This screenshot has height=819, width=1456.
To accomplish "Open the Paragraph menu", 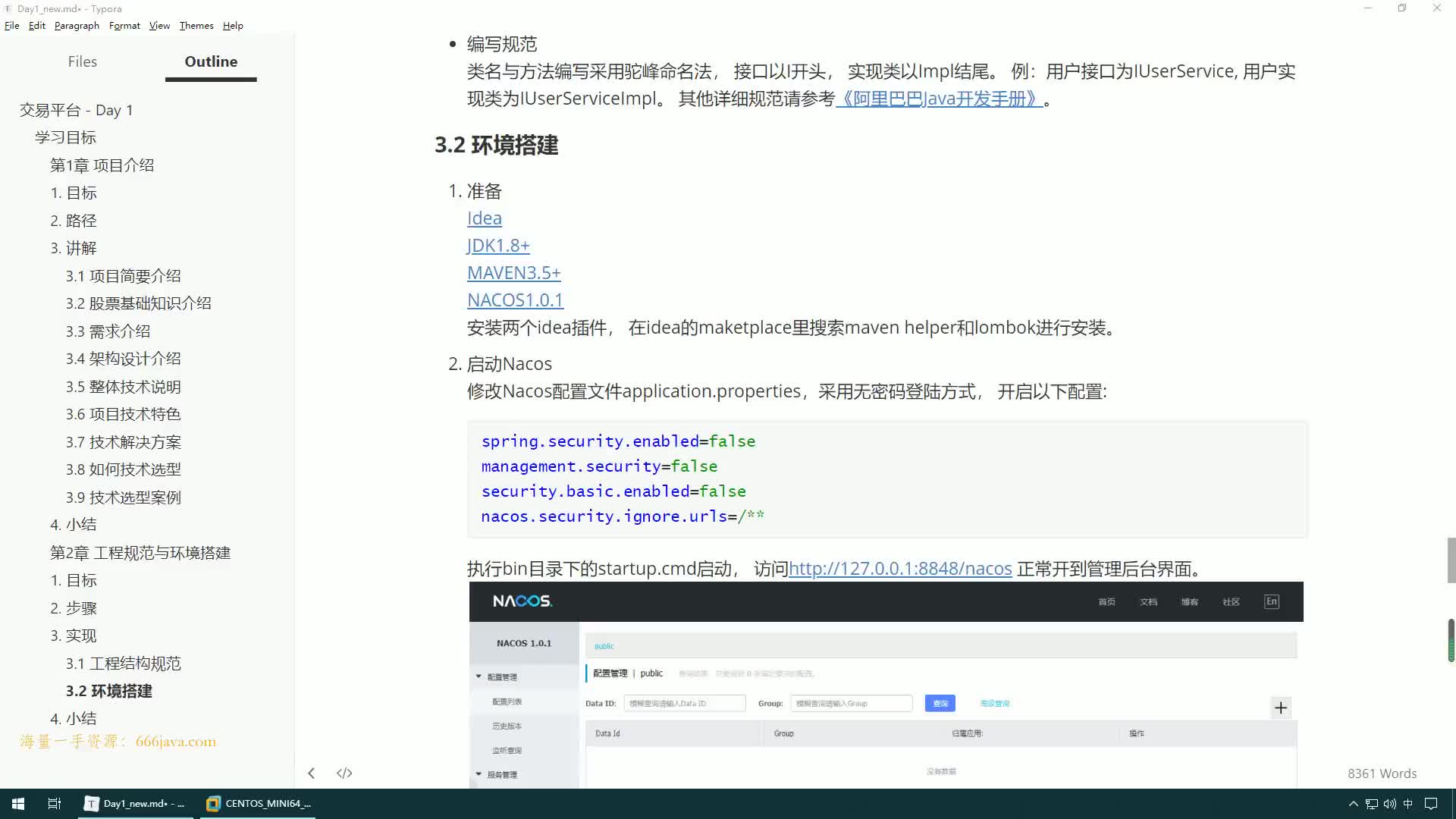I will pos(77,25).
